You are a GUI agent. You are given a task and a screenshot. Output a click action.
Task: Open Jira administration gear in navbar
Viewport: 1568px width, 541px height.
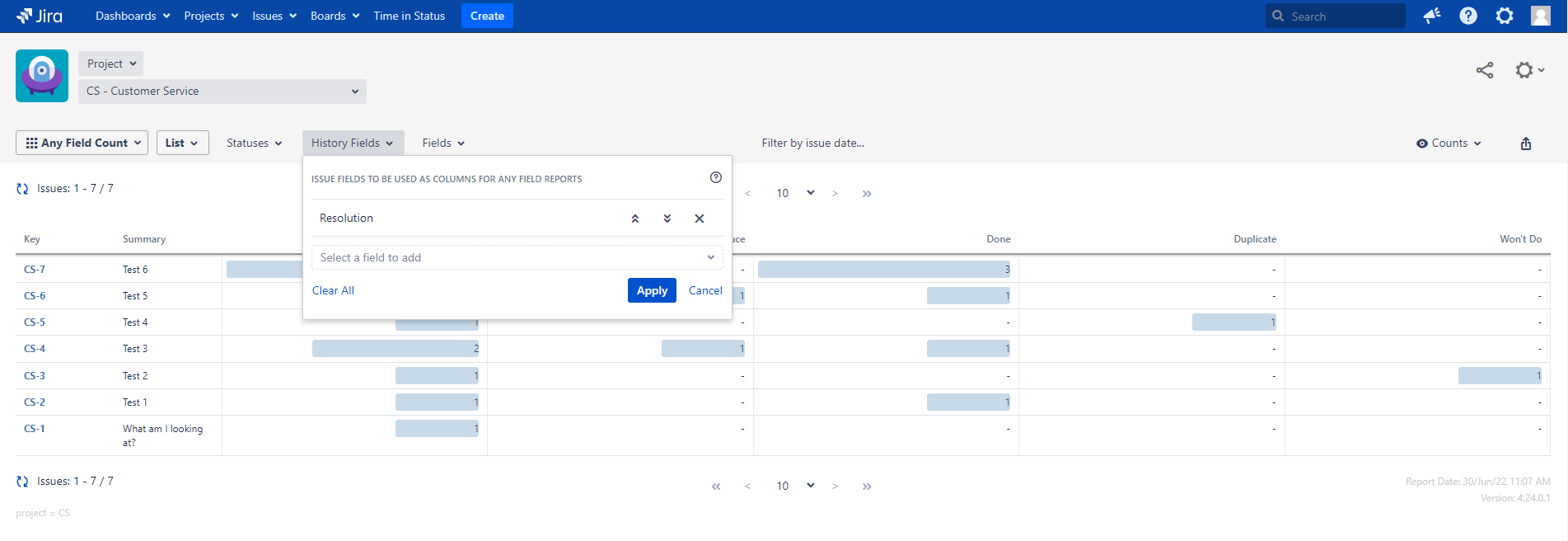[1505, 16]
